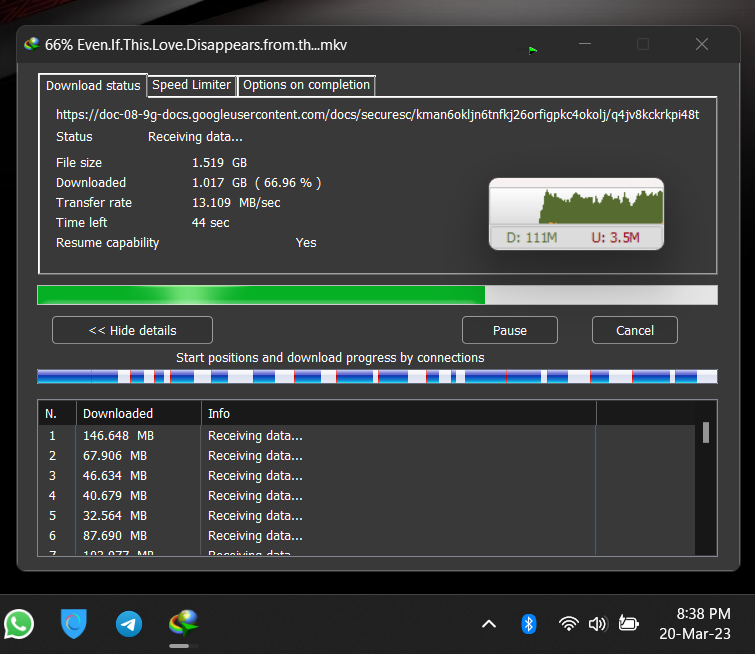Click the download speed readout D: 111M
The height and width of the screenshot is (654, 755).
[532, 238]
